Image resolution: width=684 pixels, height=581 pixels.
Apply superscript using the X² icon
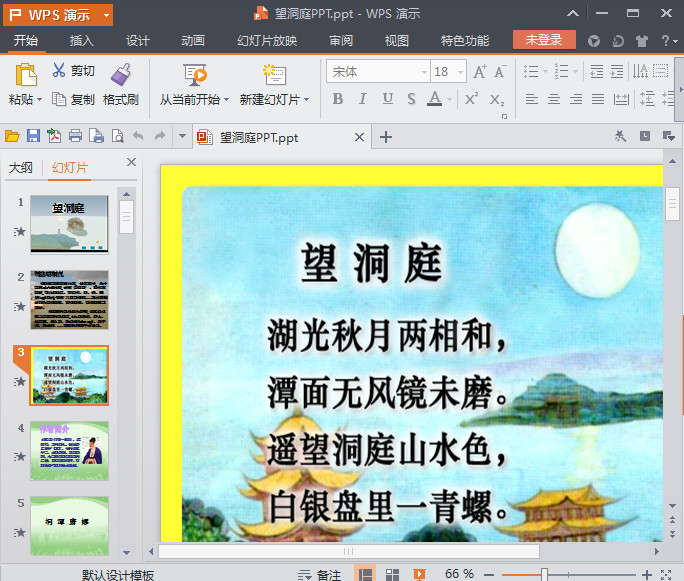point(472,99)
